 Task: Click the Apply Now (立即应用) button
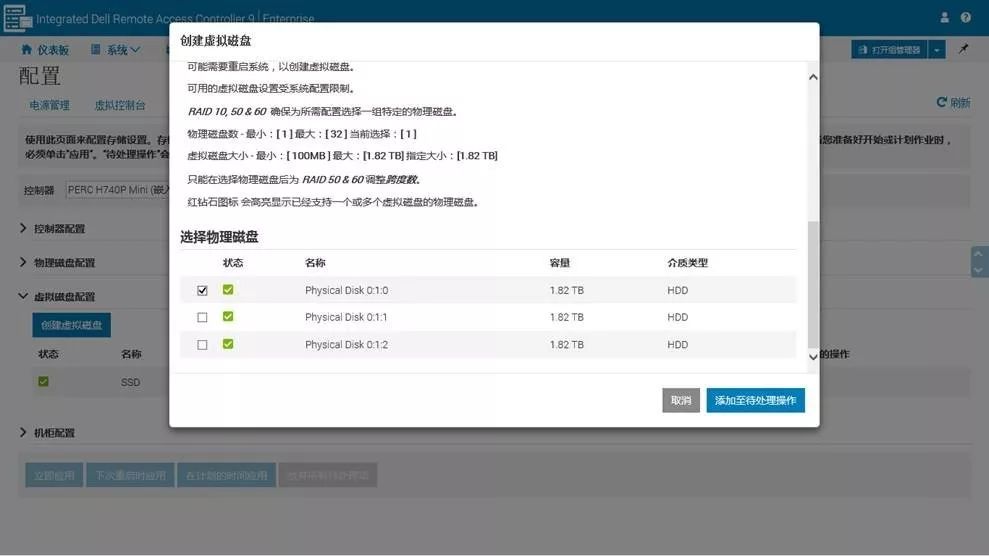[x=54, y=475]
